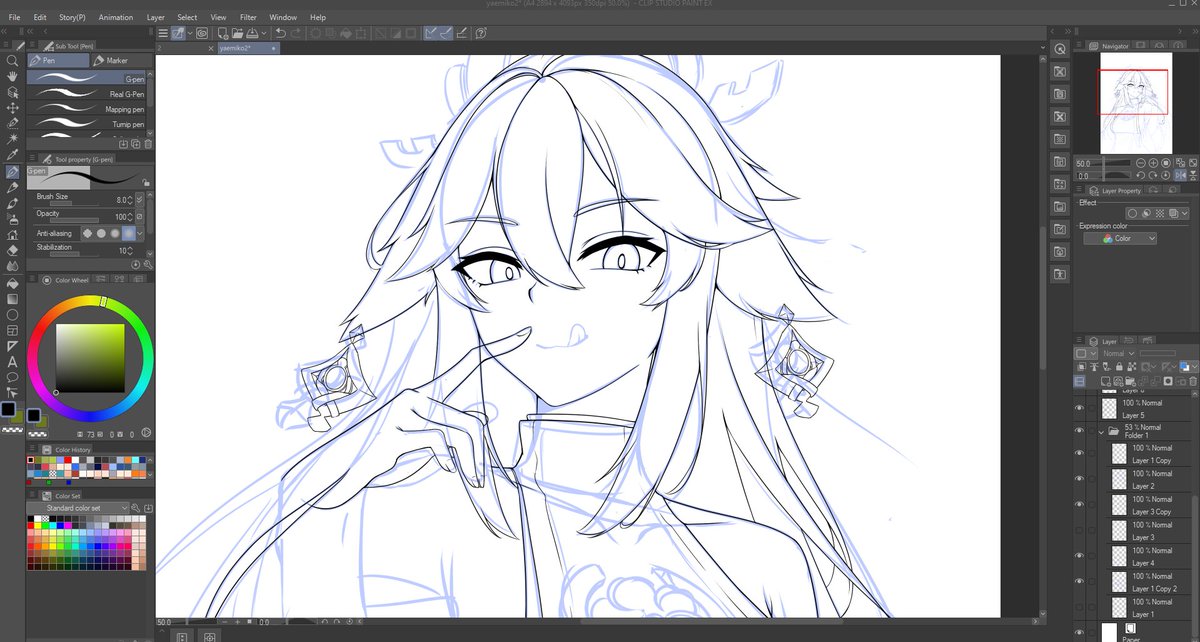Select the Figure circle tool
This screenshot has width=1200, height=642.
tap(12, 314)
